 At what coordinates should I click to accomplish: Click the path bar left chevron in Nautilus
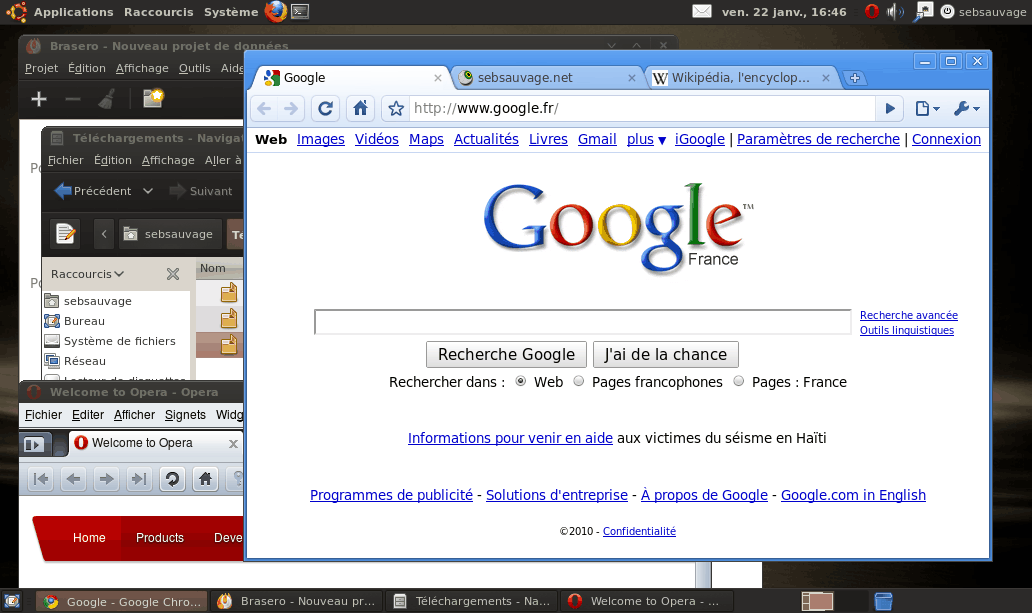click(x=104, y=234)
